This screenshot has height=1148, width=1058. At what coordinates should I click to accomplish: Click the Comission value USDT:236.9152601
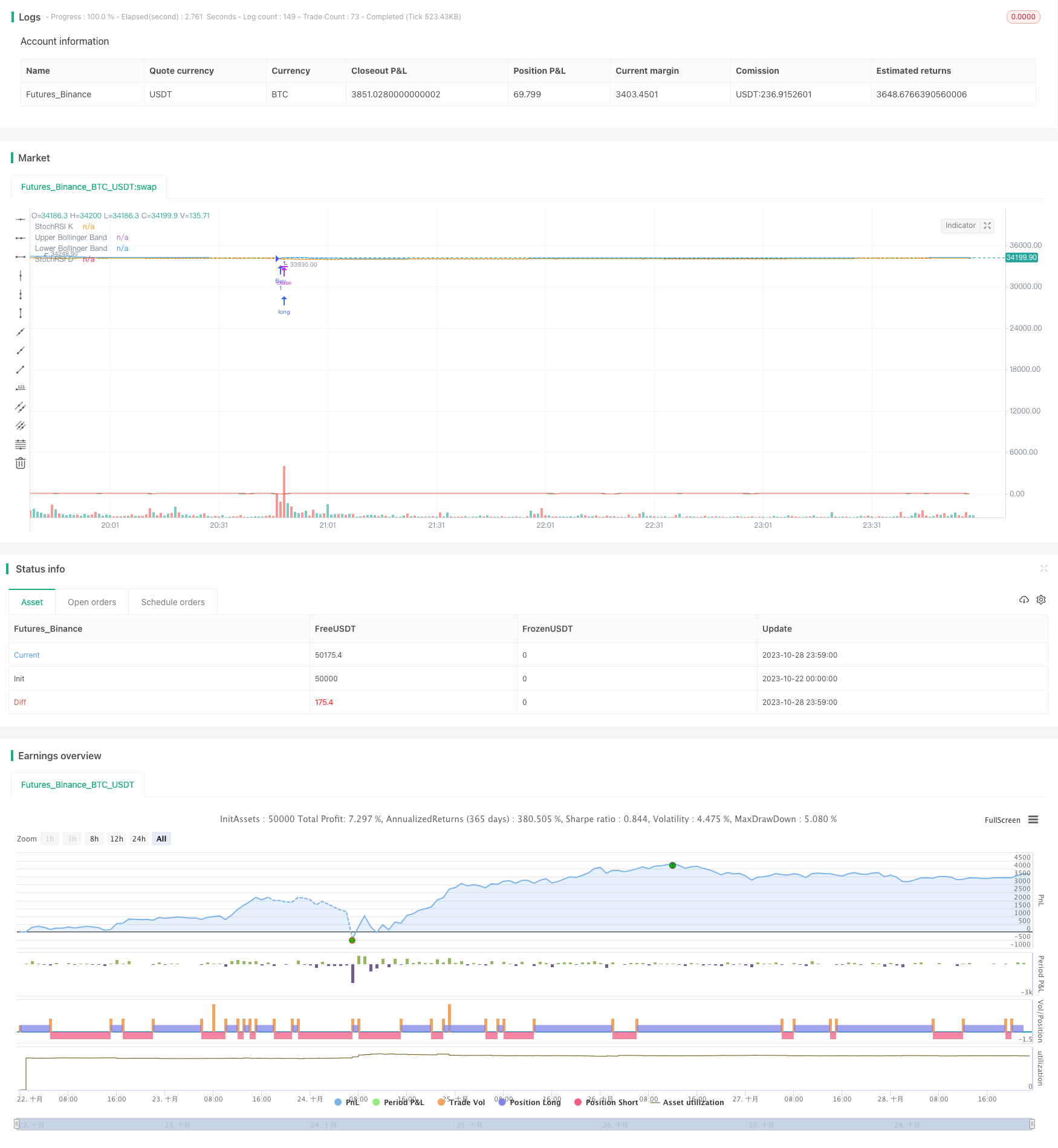[x=774, y=94]
